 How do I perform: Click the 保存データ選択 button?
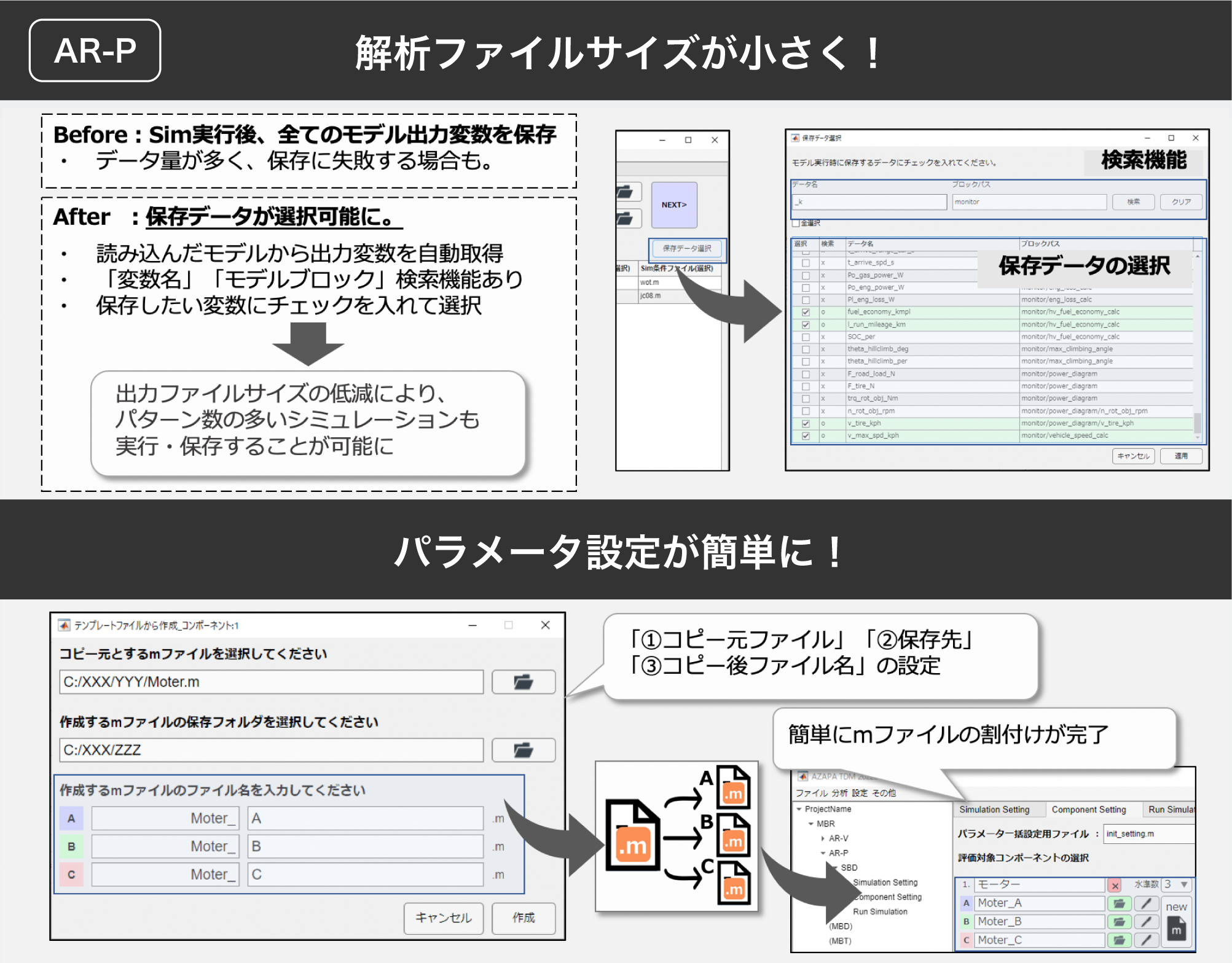pyautogui.click(x=687, y=248)
